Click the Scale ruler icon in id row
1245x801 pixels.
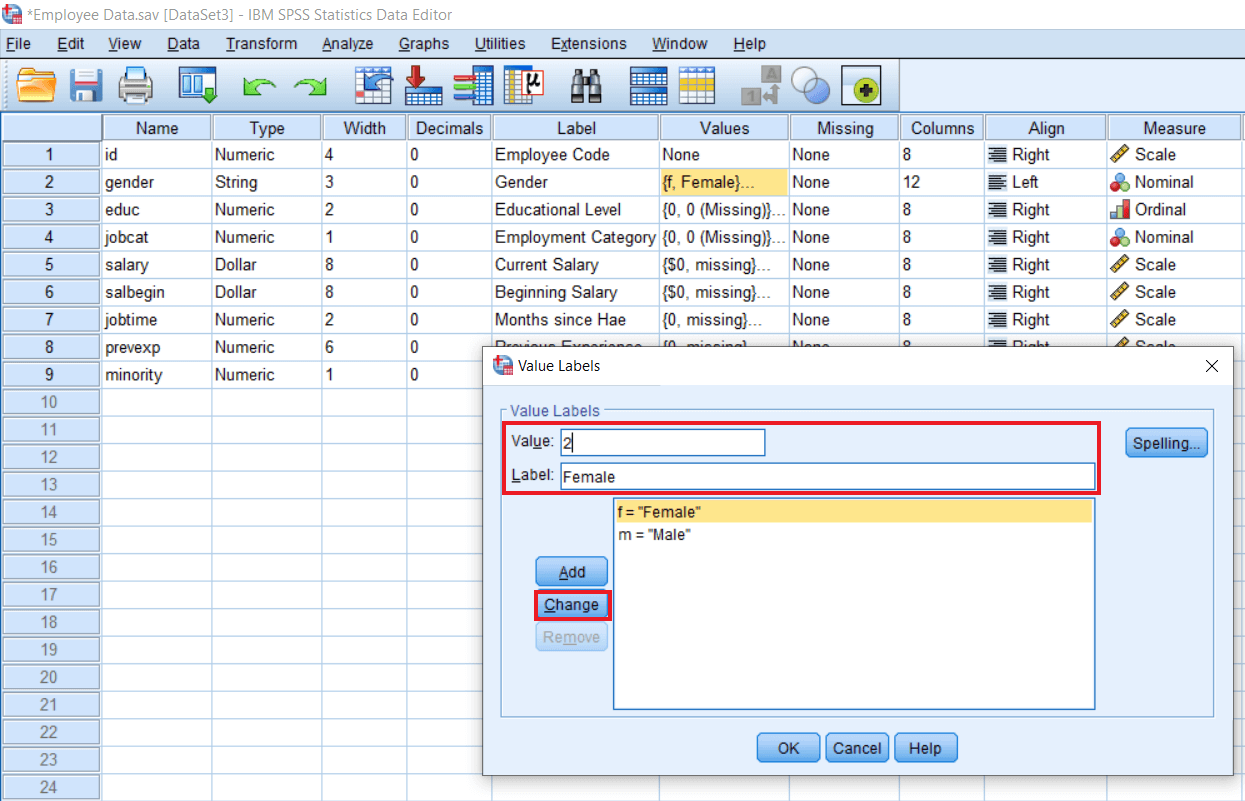(1119, 155)
